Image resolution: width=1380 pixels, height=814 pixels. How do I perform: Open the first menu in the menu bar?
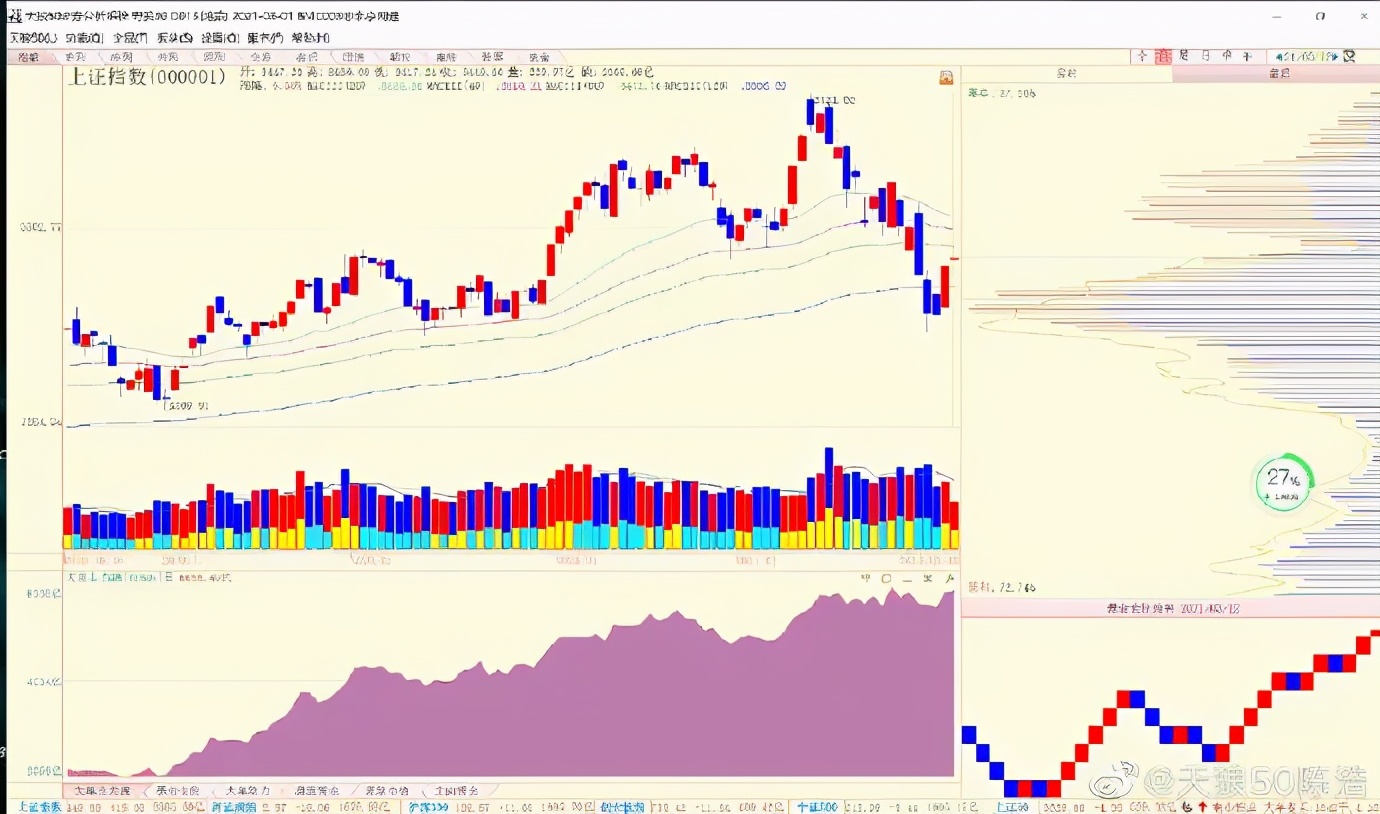coord(33,37)
